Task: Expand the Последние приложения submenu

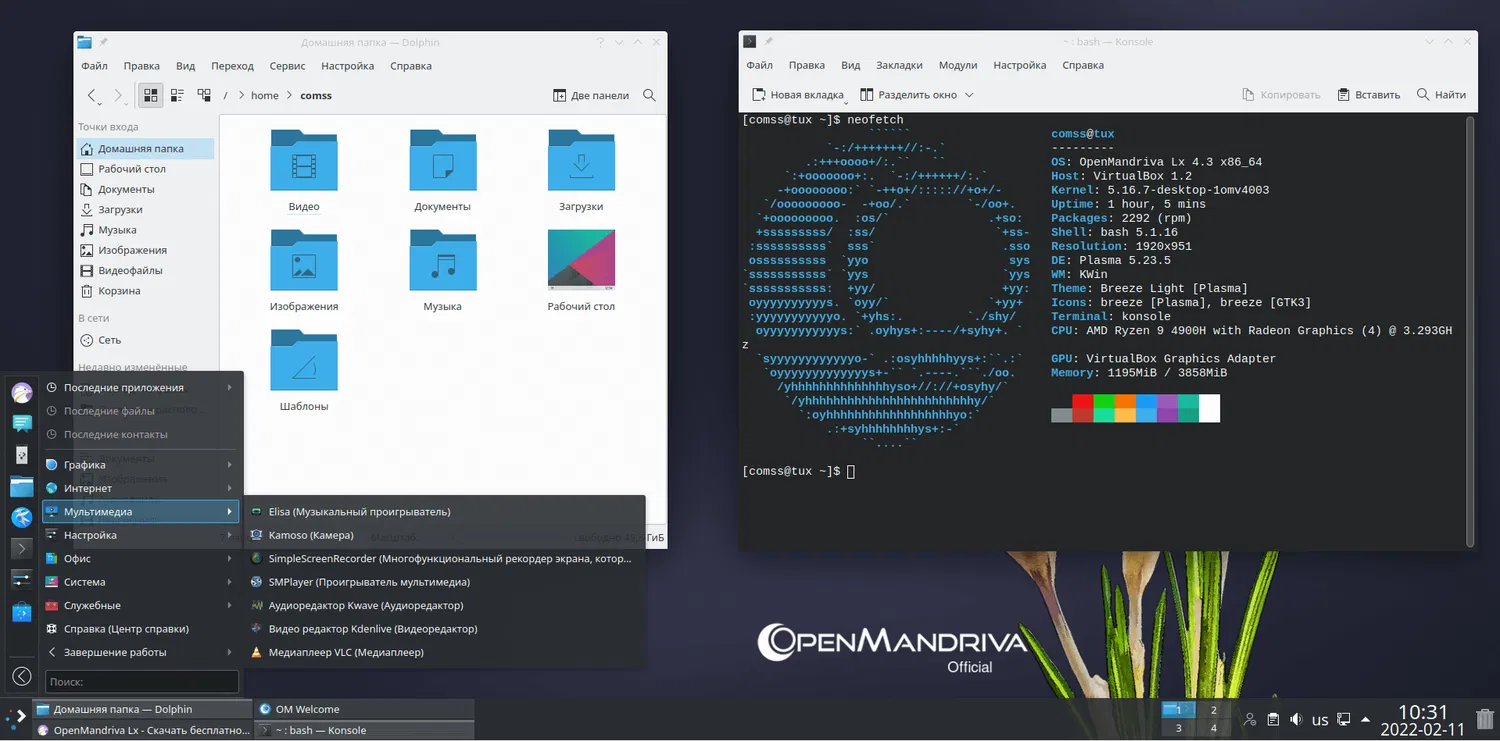Action: point(141,387)
